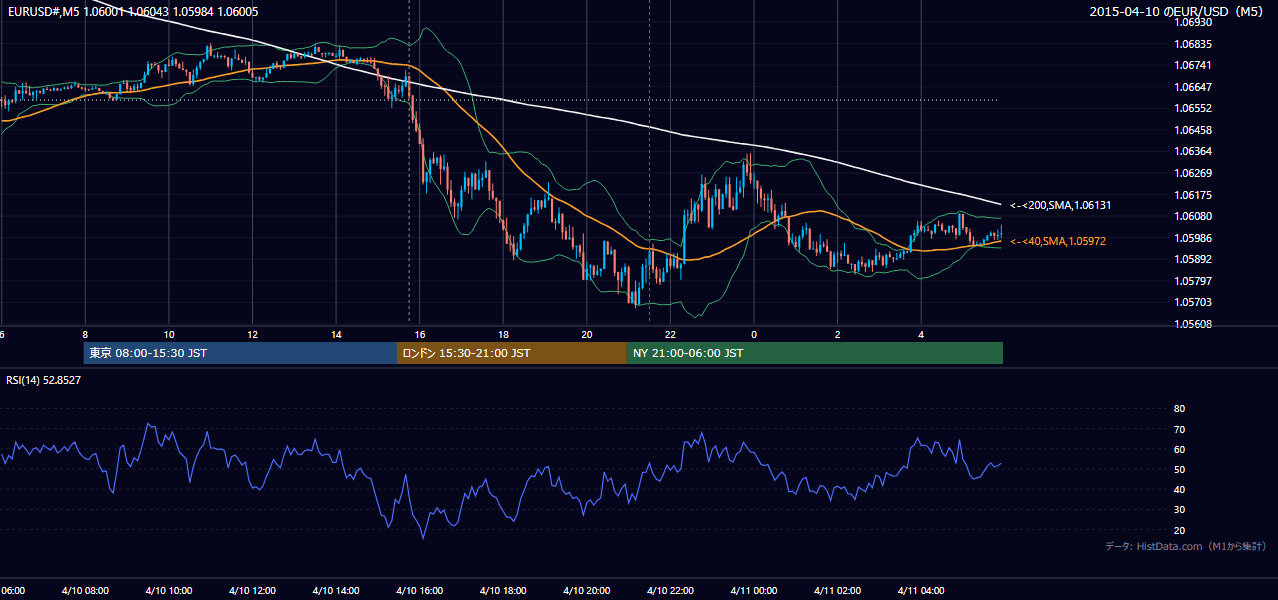Click the 4/11 02:00 bottom time label
The width and height of the screenshot is (1278, 600).
837,590
